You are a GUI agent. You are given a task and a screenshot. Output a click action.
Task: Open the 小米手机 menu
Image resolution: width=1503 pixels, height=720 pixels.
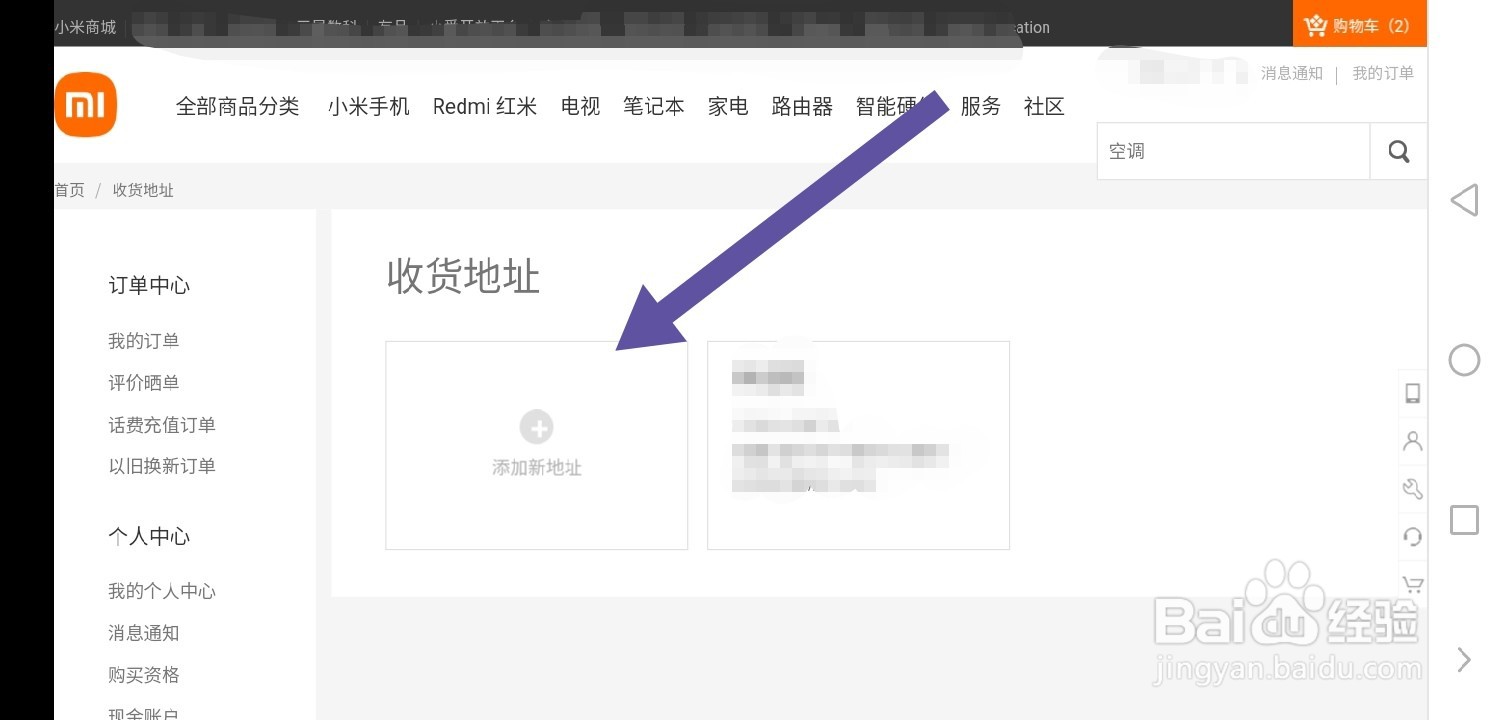coord(369,106)
